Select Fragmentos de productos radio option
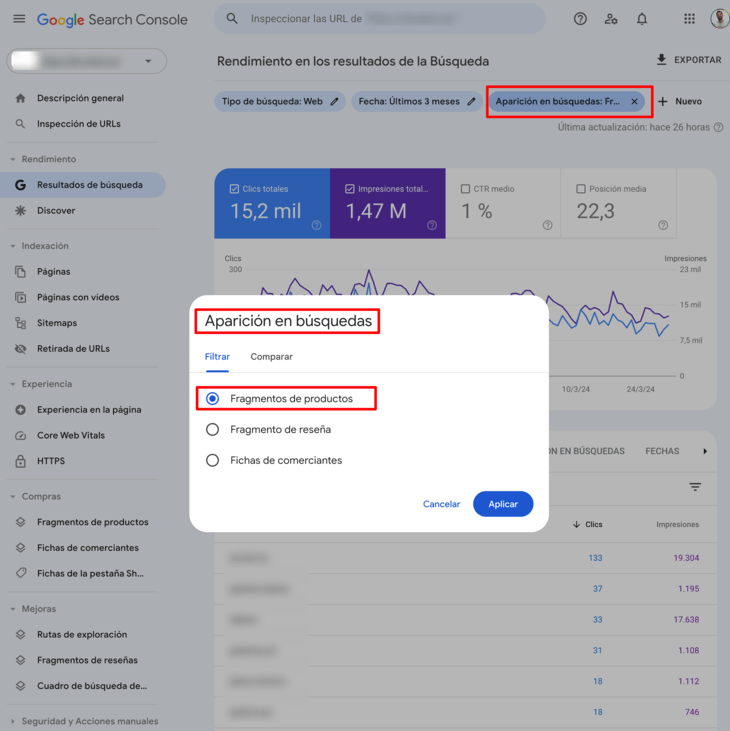Viewport: 730px width, 731px height. (x=213, y=399)
